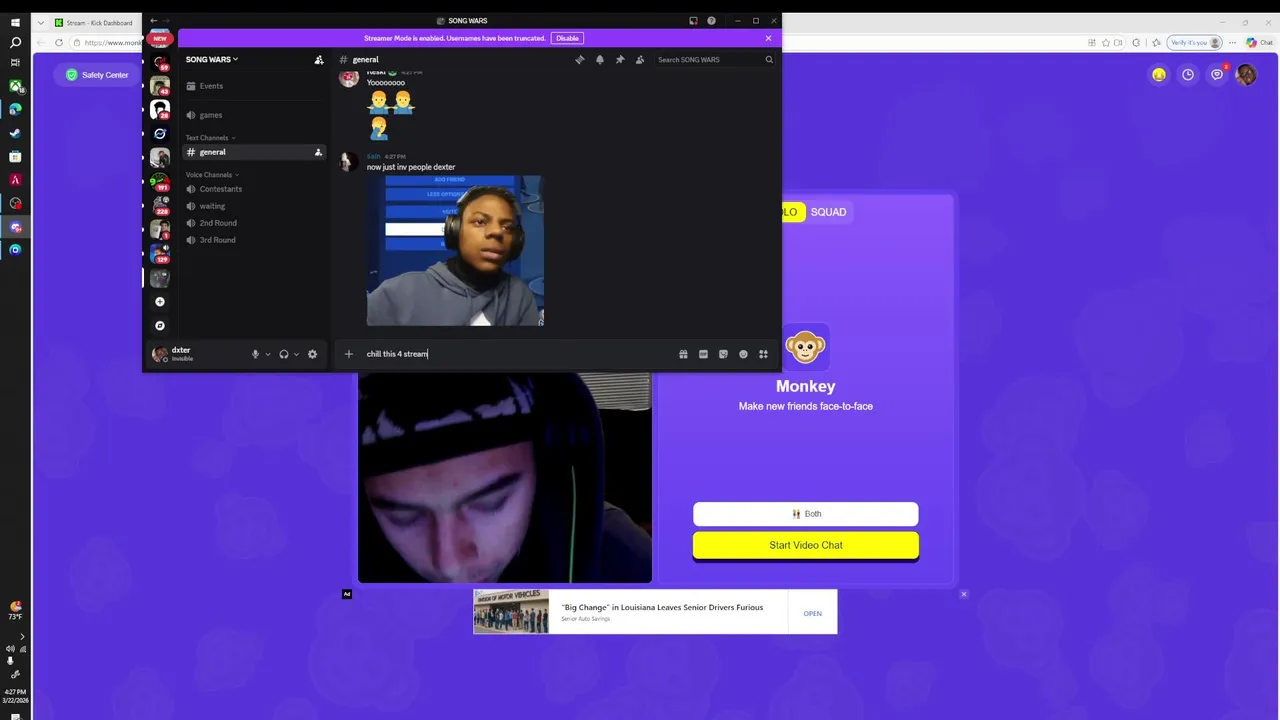Image resolution: width=1280 pixels, height=720 pixels.
Task: Open server with 43 badge in sidebar
Action: [160, 86]
